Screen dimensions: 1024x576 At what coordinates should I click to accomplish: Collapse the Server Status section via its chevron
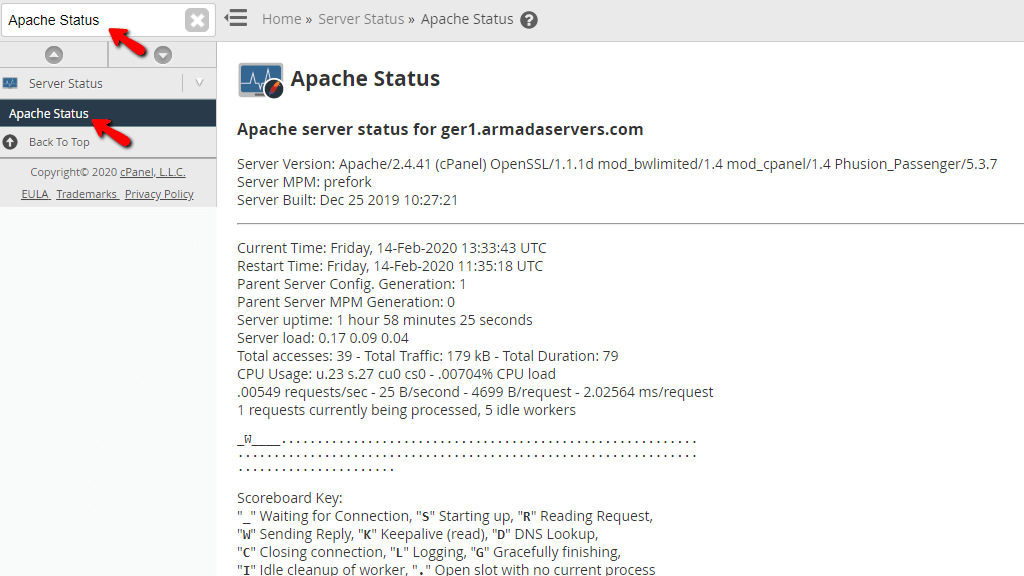click(201, 83)
